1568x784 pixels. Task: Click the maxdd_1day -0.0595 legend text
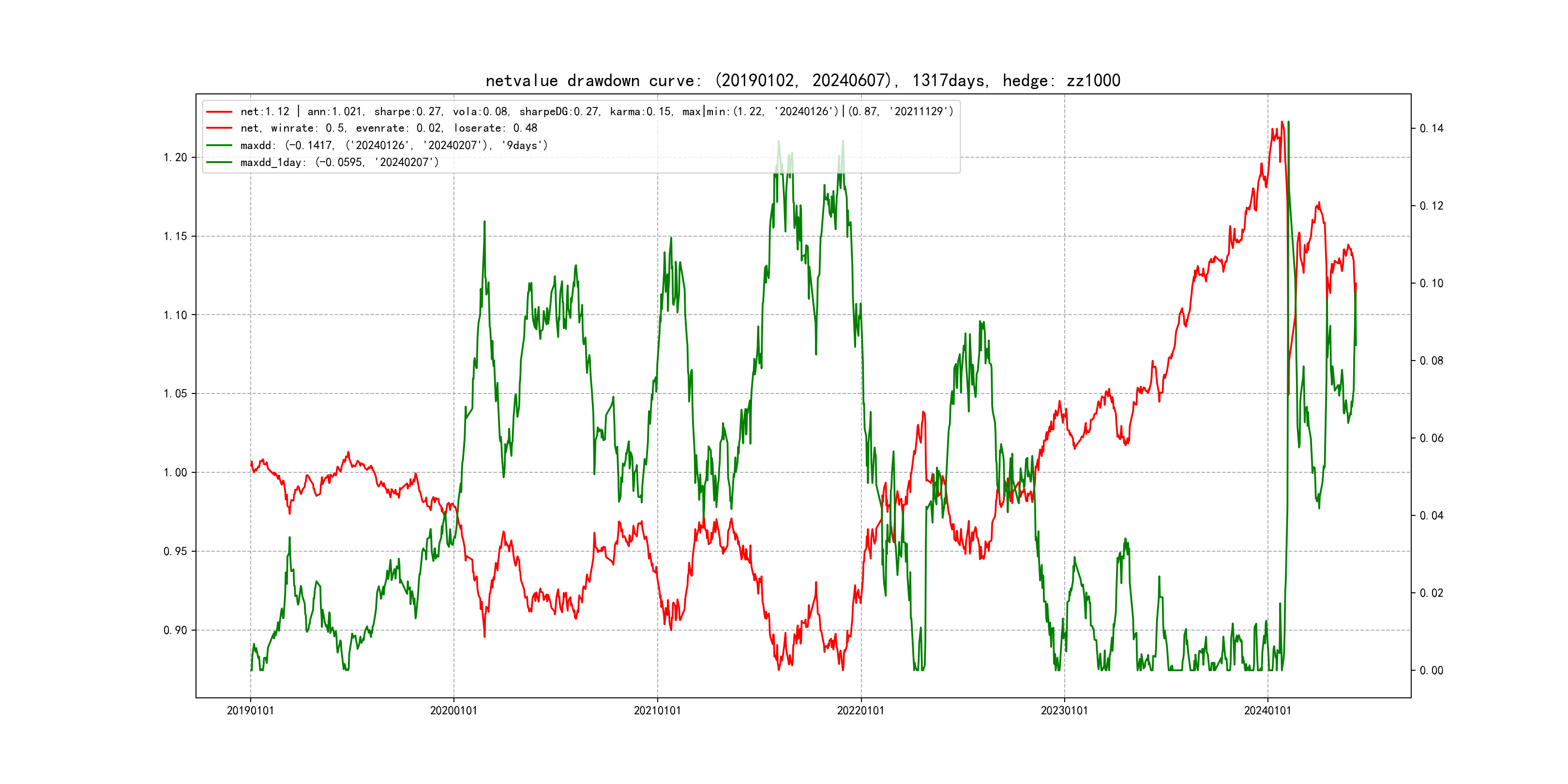339,162
